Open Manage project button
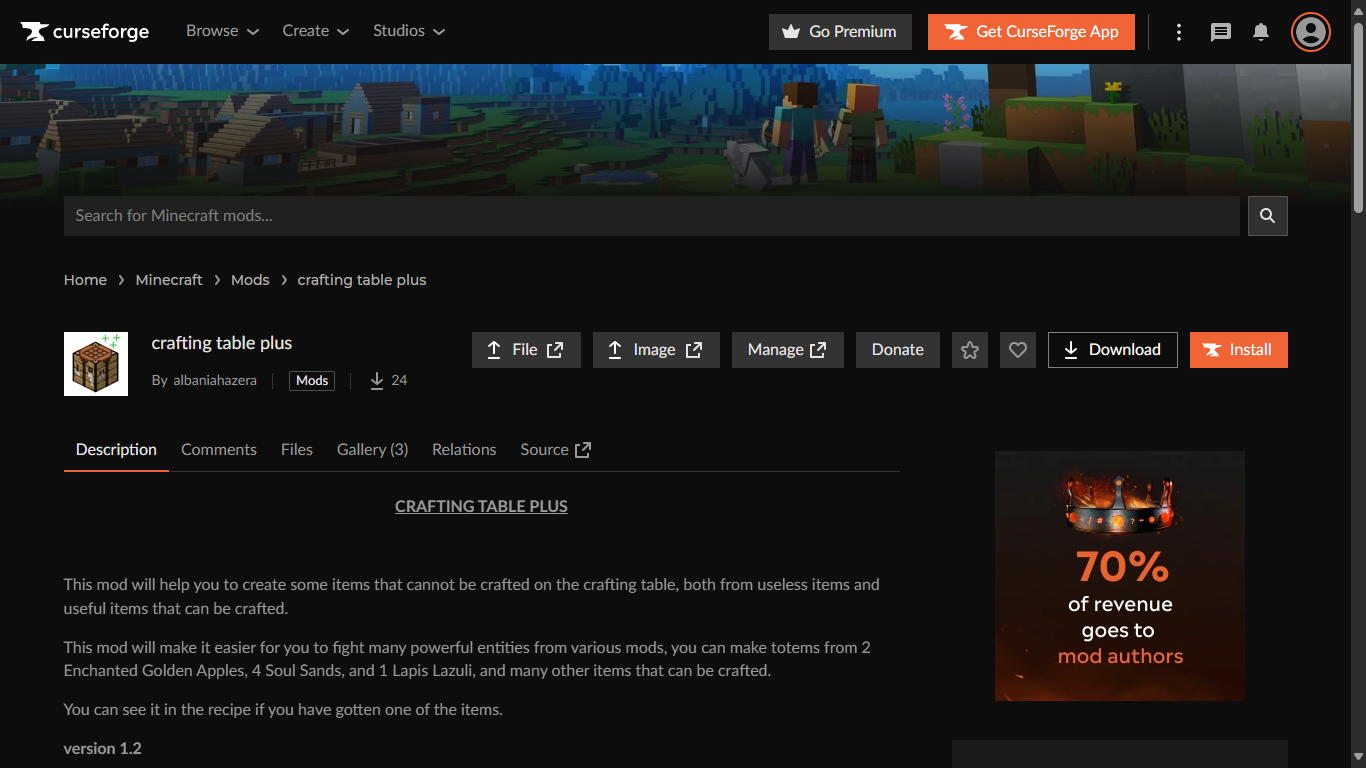Image resolution: width=1366 pixels, height=768 pixels. [788, 350]
